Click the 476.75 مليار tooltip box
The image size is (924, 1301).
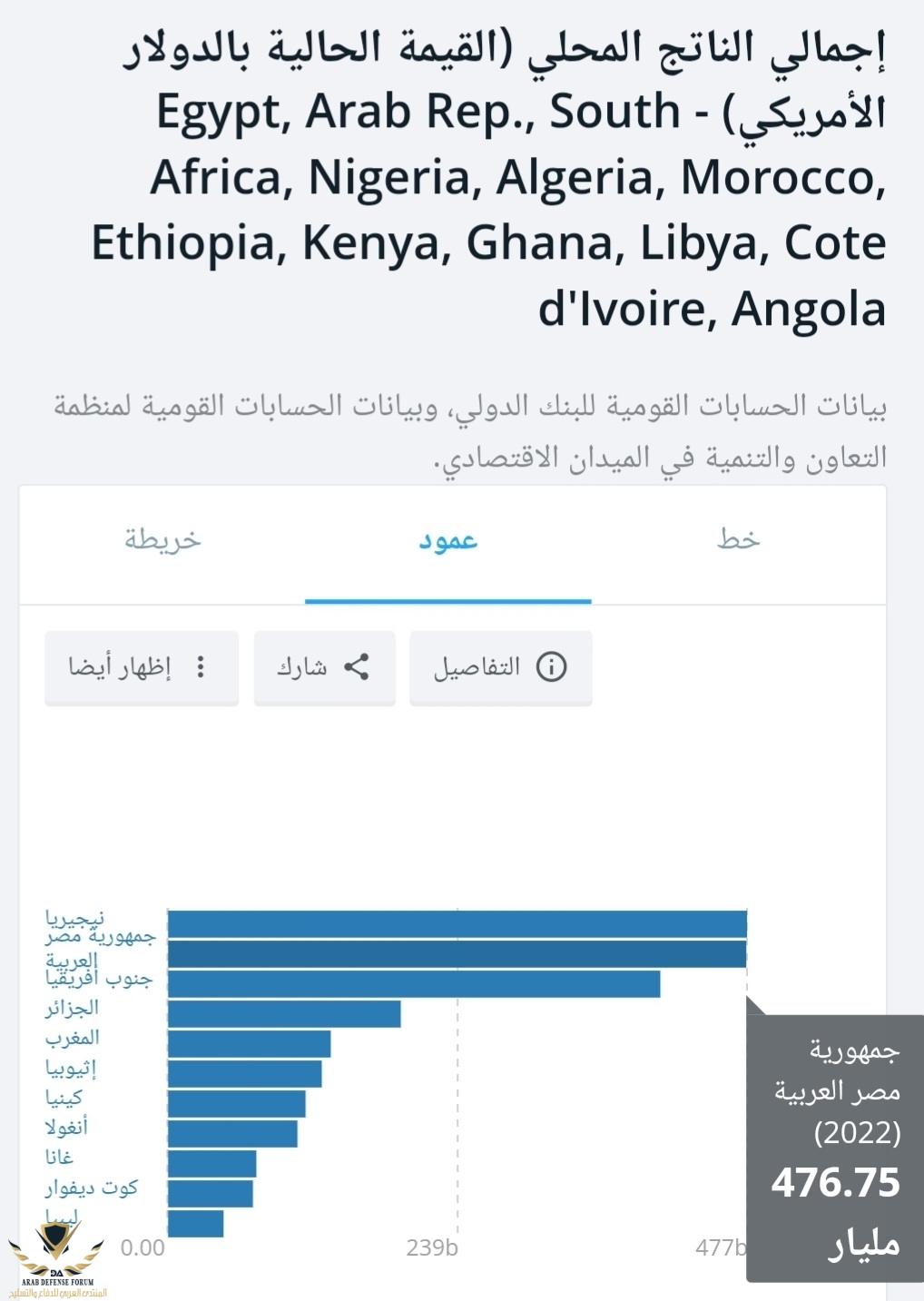(835, 1148)
